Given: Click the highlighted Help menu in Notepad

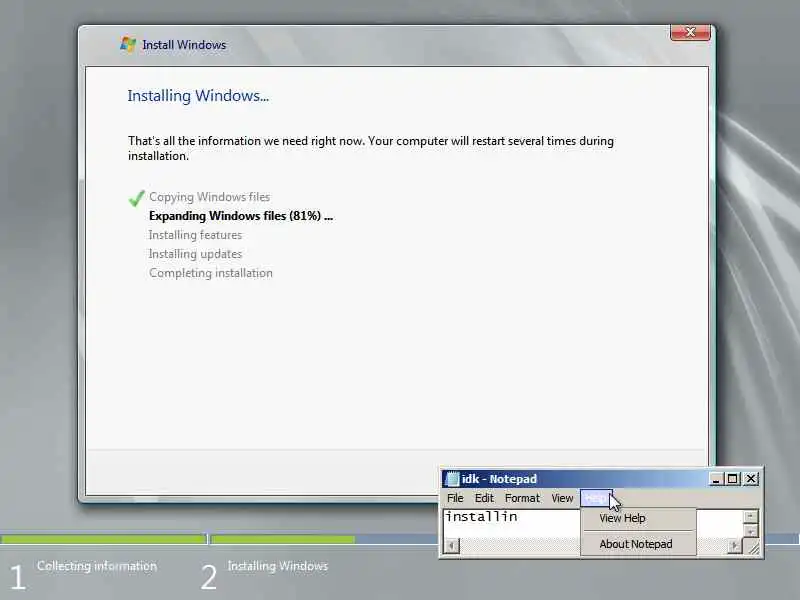Looking at the screenshot, I should pyautogui.click(x=595, y=498).
